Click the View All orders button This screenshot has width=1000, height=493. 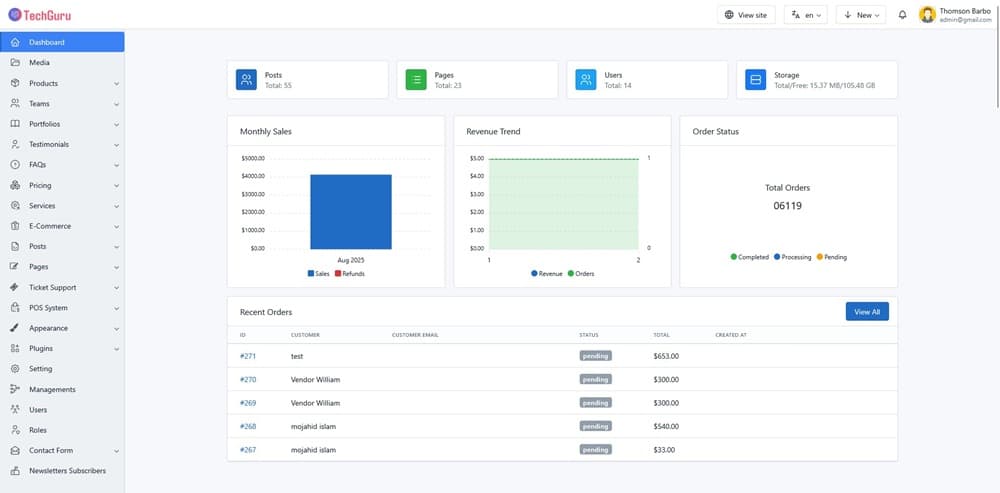click(x=866, y=312)
